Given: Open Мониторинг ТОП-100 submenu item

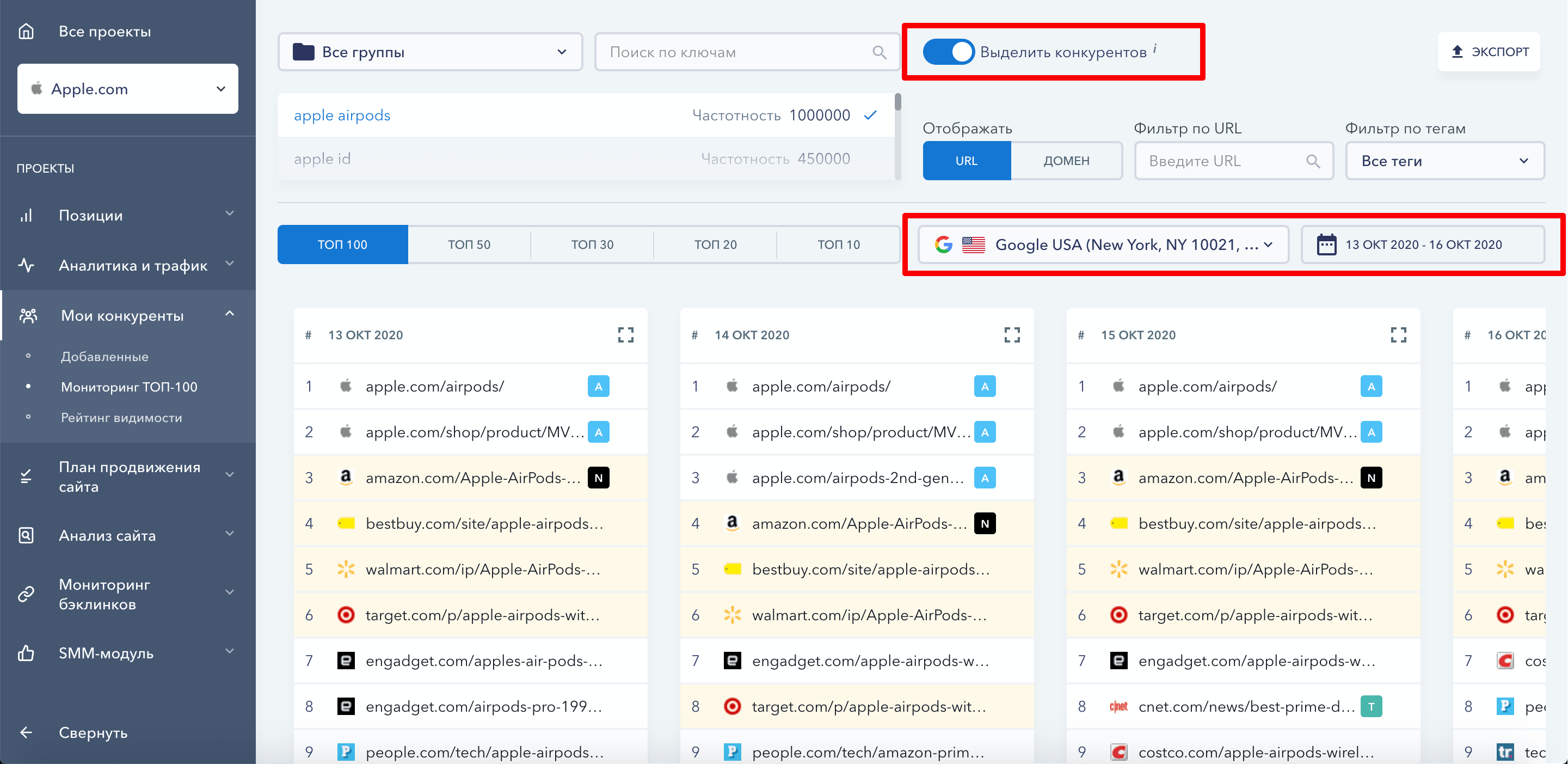Looking at the screenshot, I should coord(129,387).
